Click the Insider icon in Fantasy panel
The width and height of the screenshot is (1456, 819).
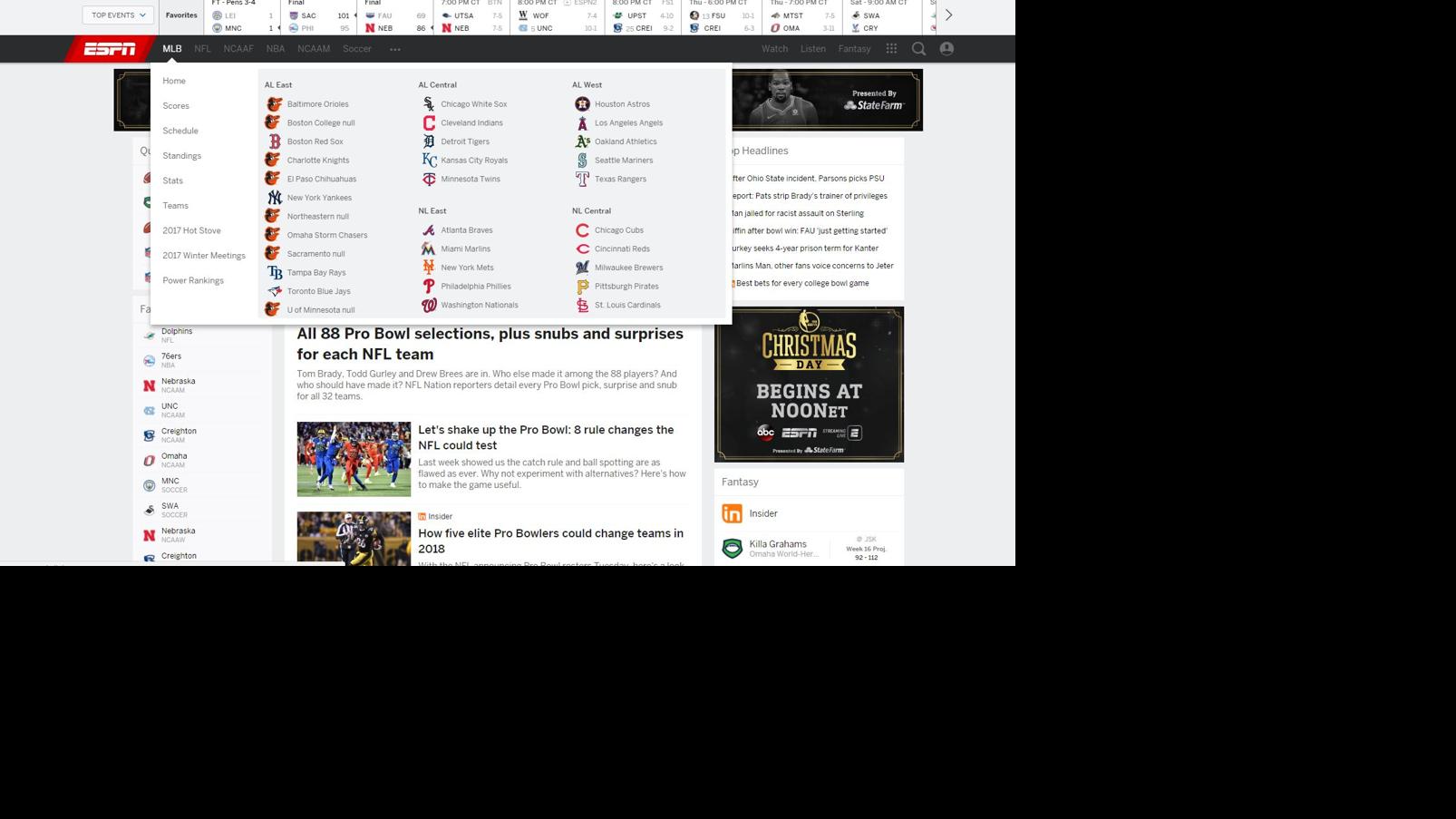[x=732, y=513]
